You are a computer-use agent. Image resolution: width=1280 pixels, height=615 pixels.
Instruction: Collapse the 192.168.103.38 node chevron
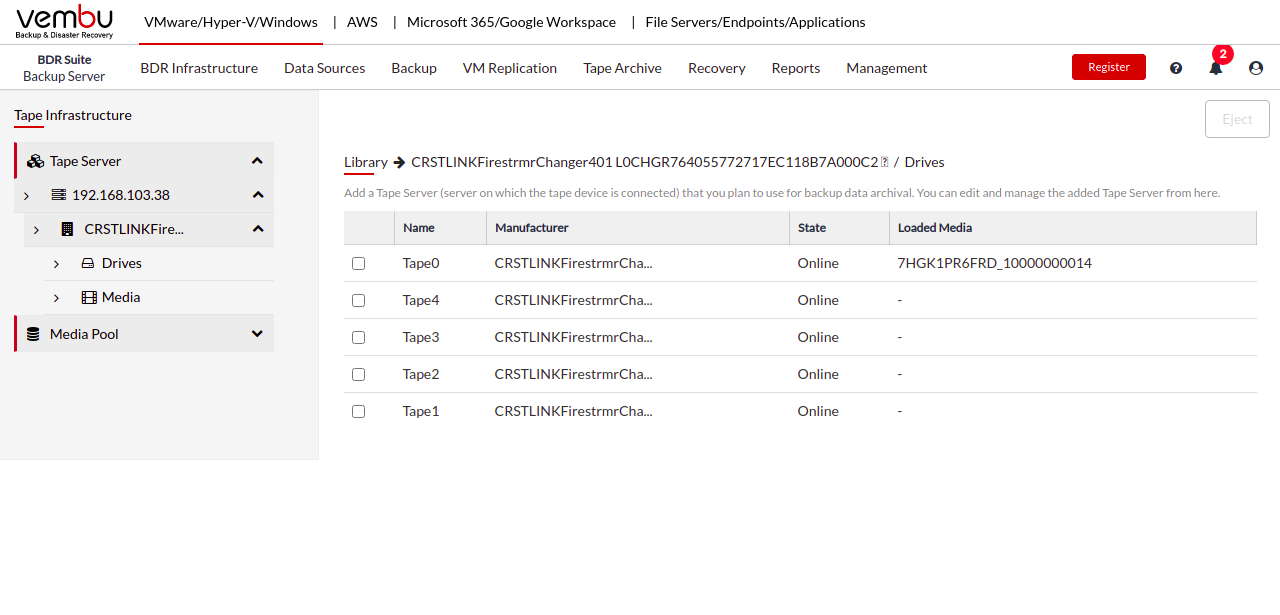click(x=258, y=195)
